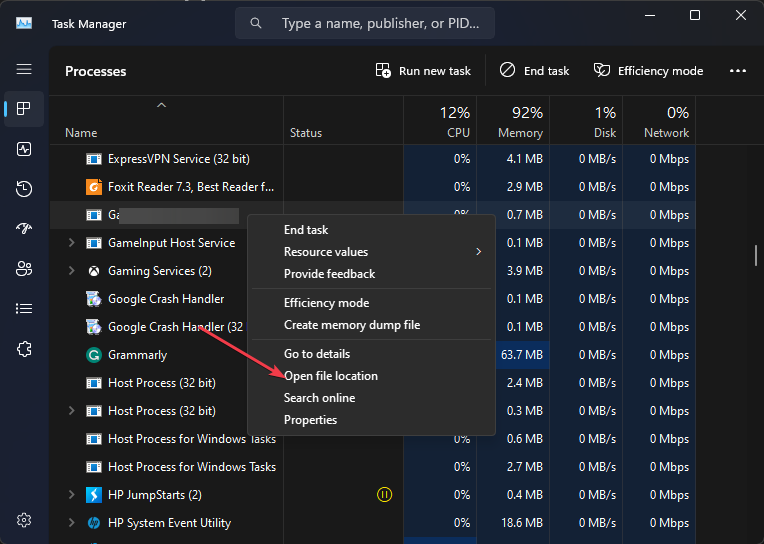Screen dimensions: 764x544
Task: Select ExpressVPN Service 4.1 MB memory cell
Action: (x=513, y=159)
